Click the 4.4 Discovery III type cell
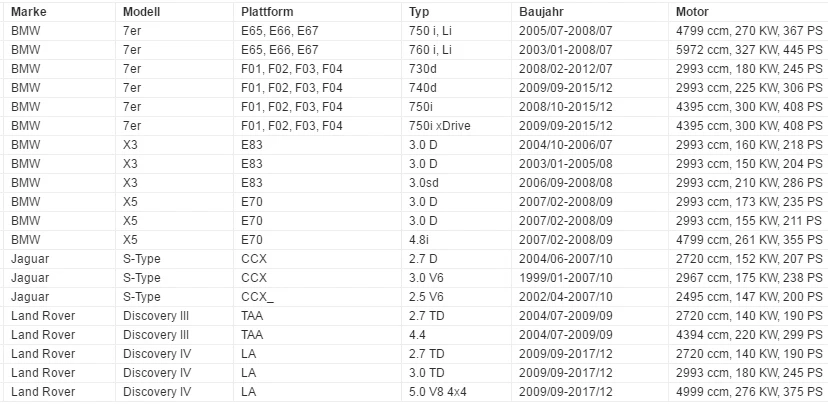Viewport: 828px width, 406px height. coord(456,335)
